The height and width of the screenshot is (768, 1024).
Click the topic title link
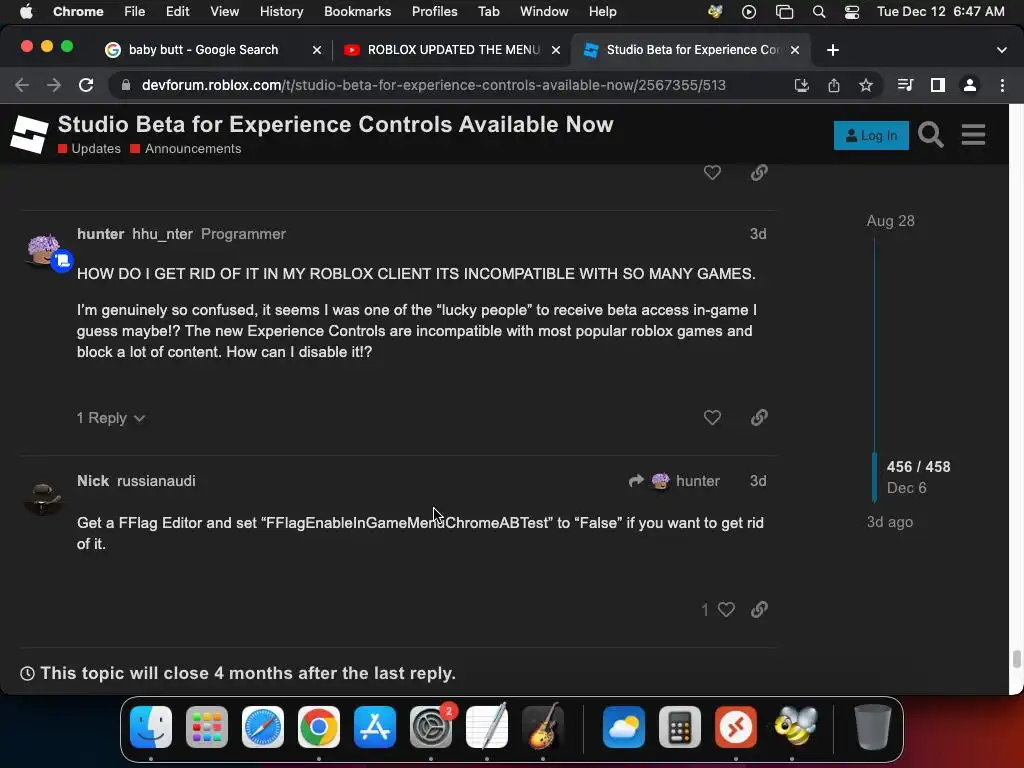336,124
